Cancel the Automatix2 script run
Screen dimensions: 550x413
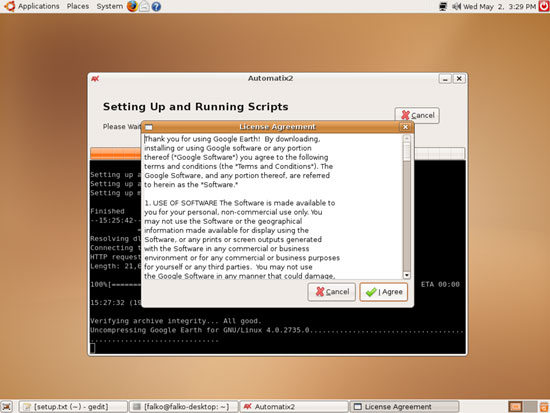point(417,115)
